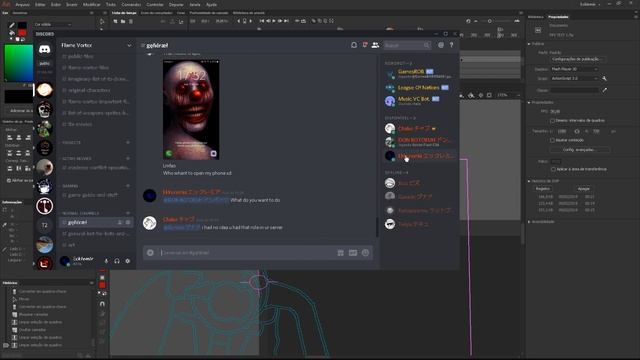The image size is (640, 360).
Task: Mute microphone in Discord user panel
Action: [107, 261]
